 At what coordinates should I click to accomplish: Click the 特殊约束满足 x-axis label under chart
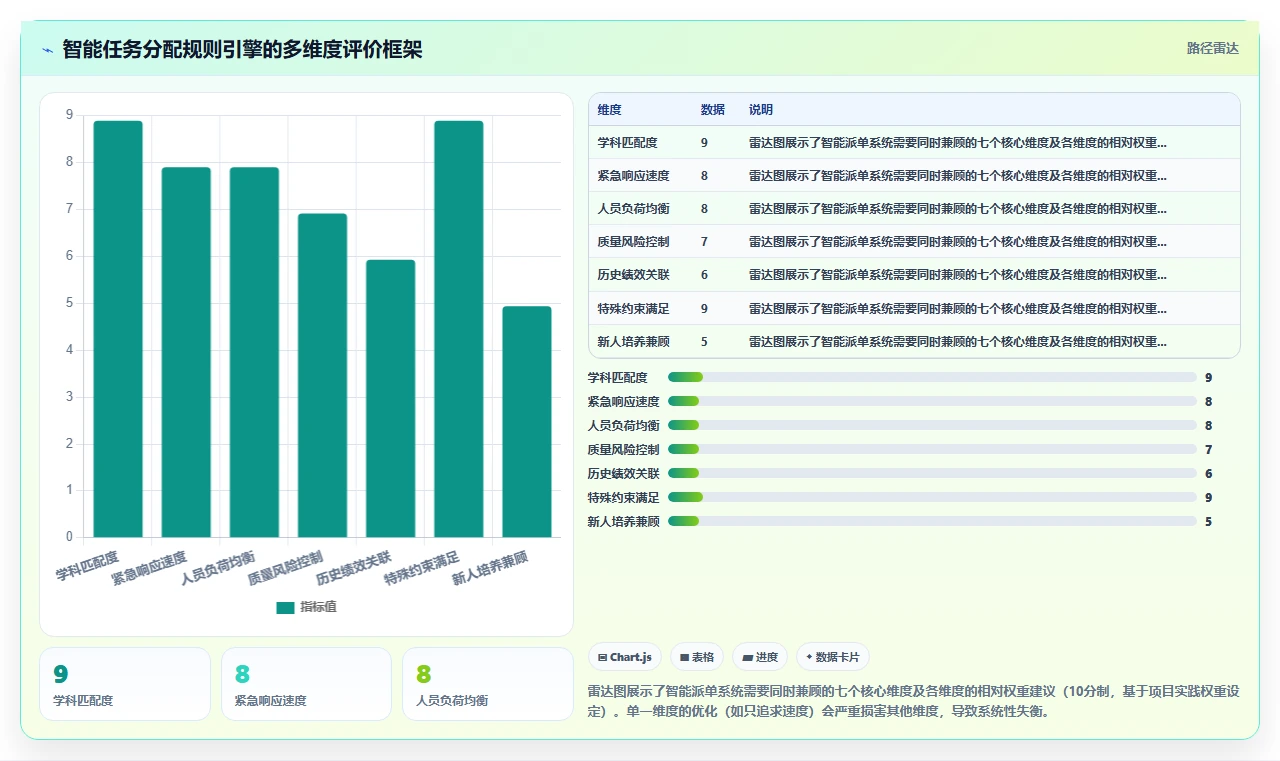coord(422,567)
